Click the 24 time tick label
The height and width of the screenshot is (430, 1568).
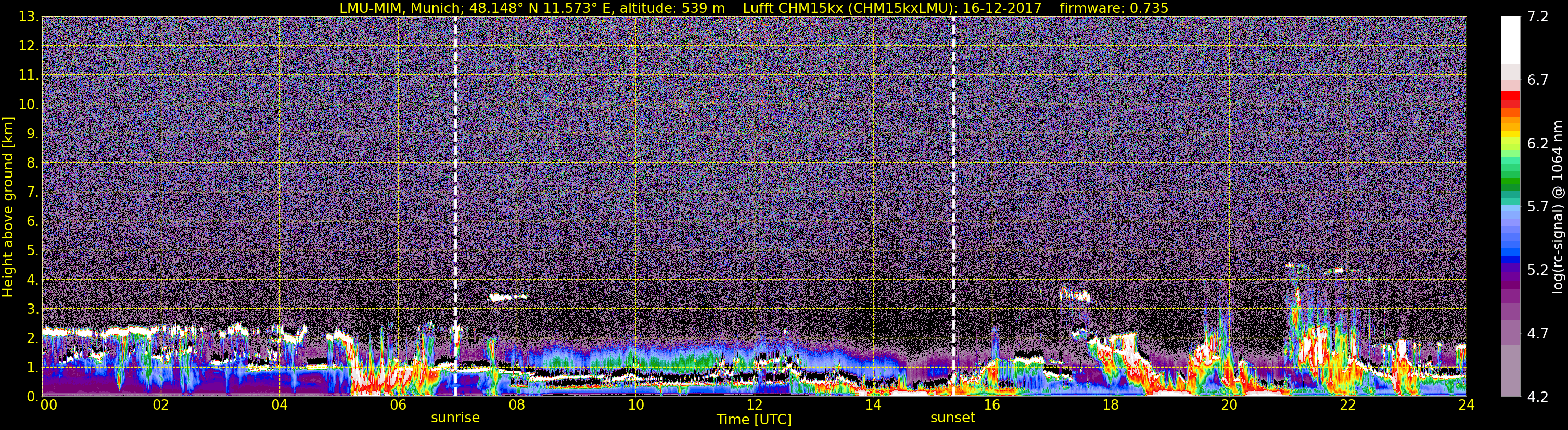tap(1467, 406)
